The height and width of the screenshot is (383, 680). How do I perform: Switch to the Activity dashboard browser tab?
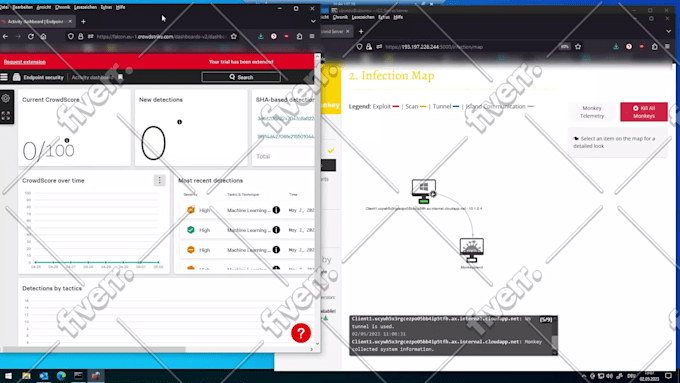[36, 21]
